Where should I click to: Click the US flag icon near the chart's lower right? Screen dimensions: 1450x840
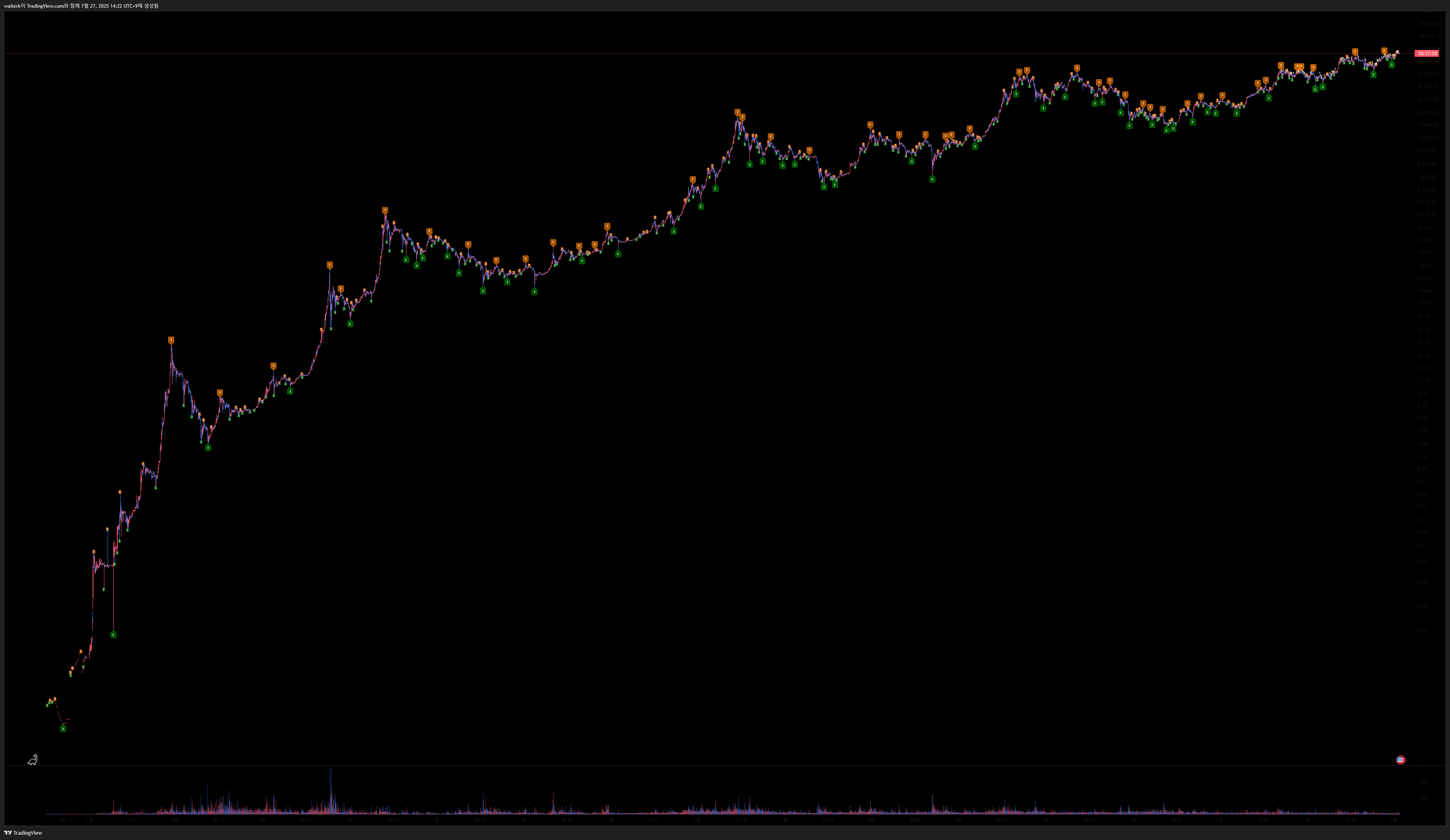1400,760
